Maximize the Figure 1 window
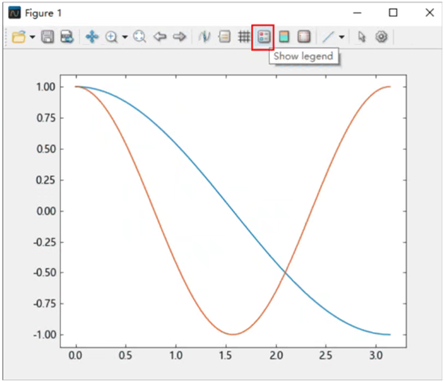This screenshot has width=444, height=382. (393, 13)
